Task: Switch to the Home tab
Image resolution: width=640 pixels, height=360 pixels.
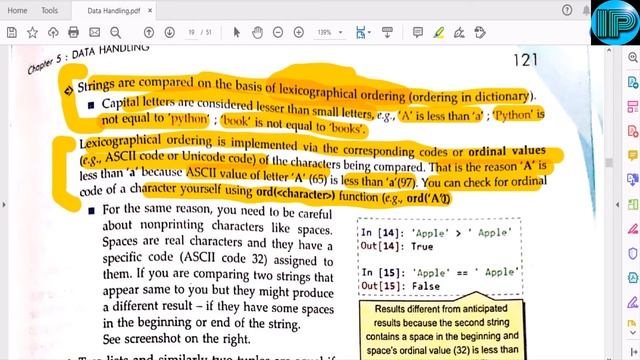Action: 17,11
